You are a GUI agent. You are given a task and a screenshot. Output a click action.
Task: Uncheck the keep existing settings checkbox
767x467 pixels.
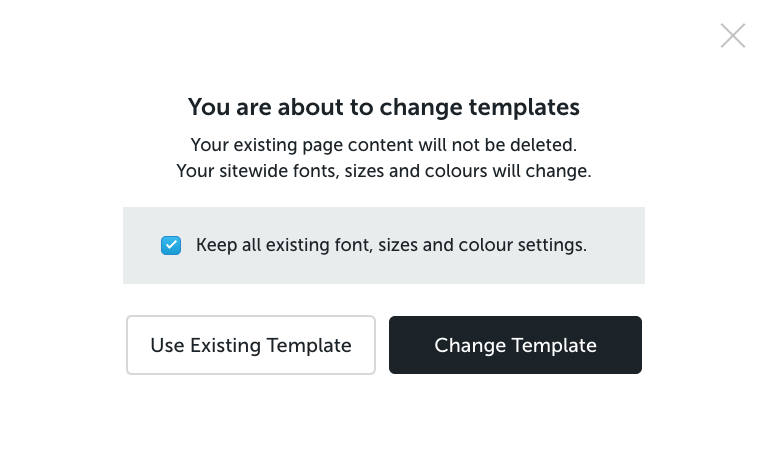[x=171, y=245]
